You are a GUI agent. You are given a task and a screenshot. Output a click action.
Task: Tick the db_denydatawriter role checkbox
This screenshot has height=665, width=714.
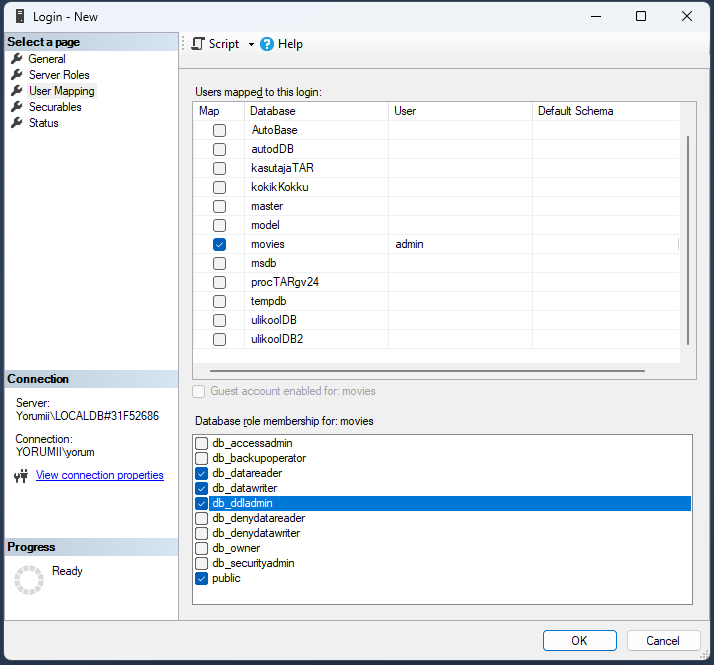coord(201,533)
